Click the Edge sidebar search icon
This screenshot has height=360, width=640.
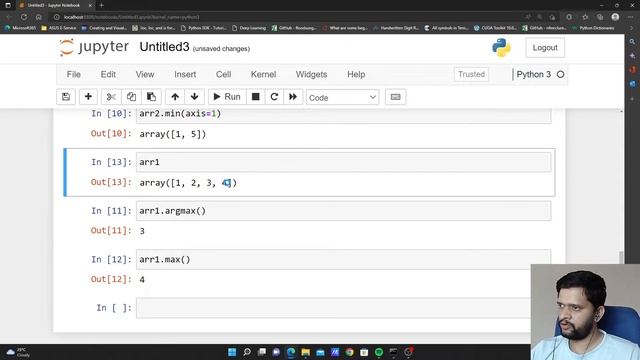coord(632,42)
